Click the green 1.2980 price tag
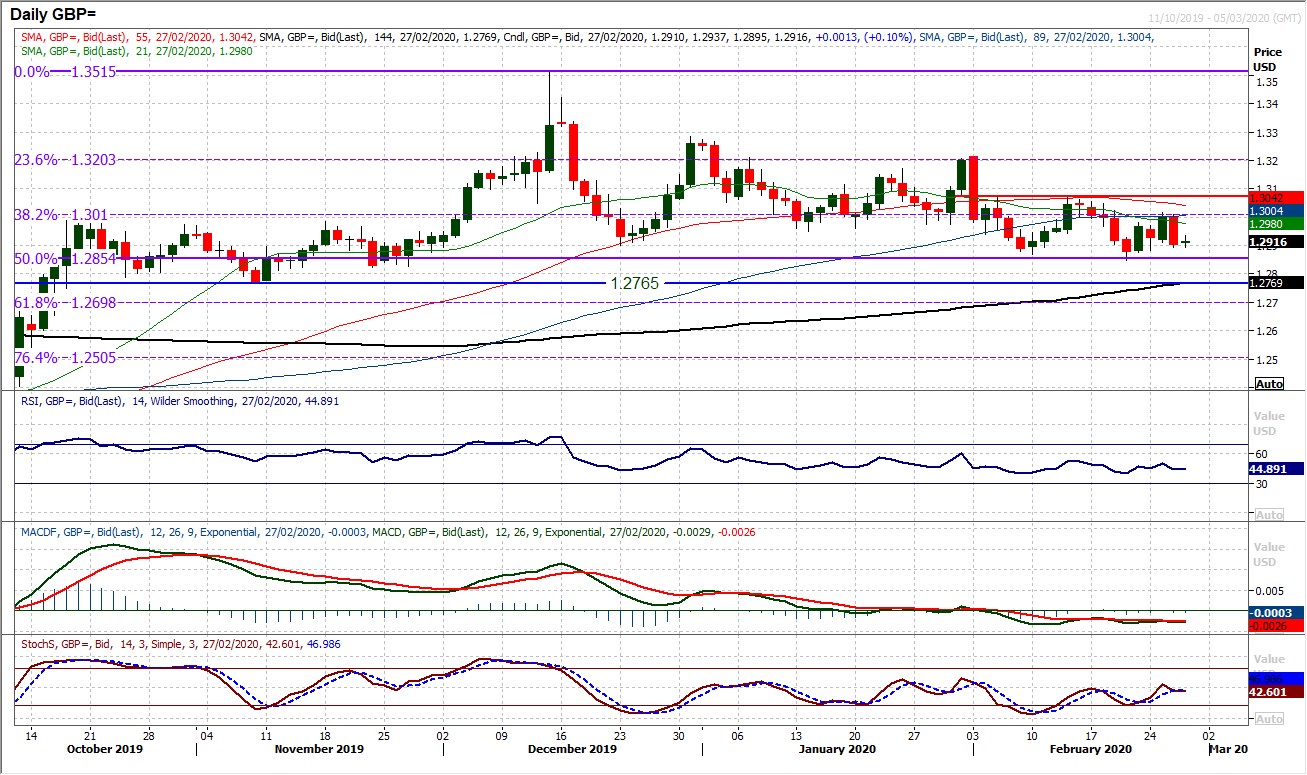 tap(1277, 224)
